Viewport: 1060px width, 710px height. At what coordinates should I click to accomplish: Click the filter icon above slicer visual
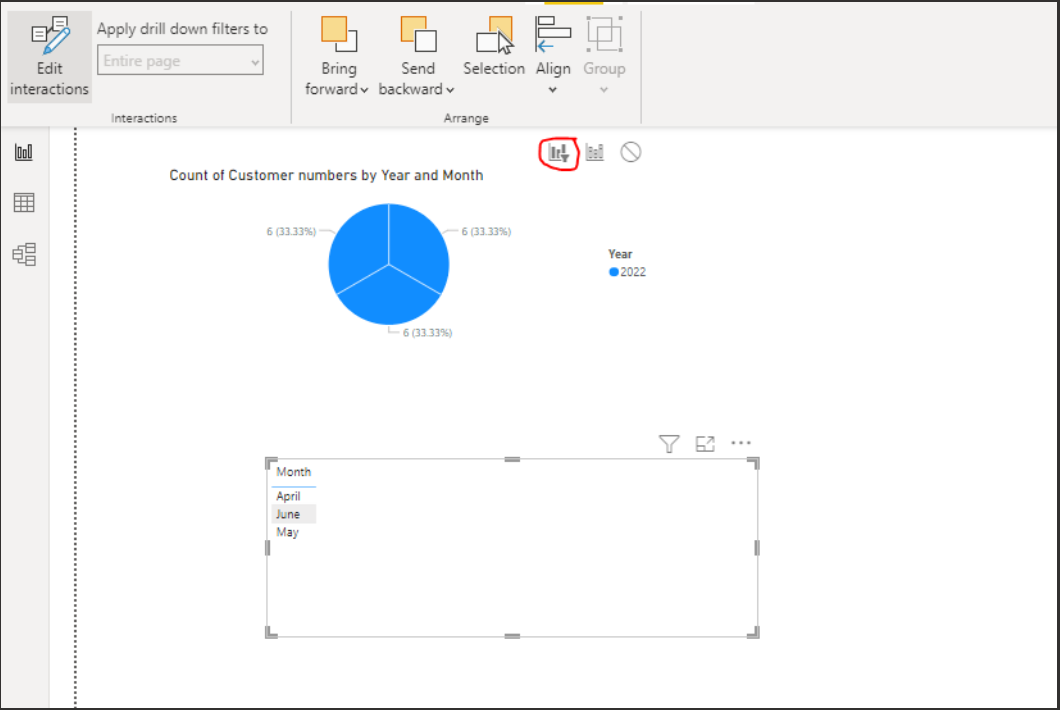[x=669, y=444]
